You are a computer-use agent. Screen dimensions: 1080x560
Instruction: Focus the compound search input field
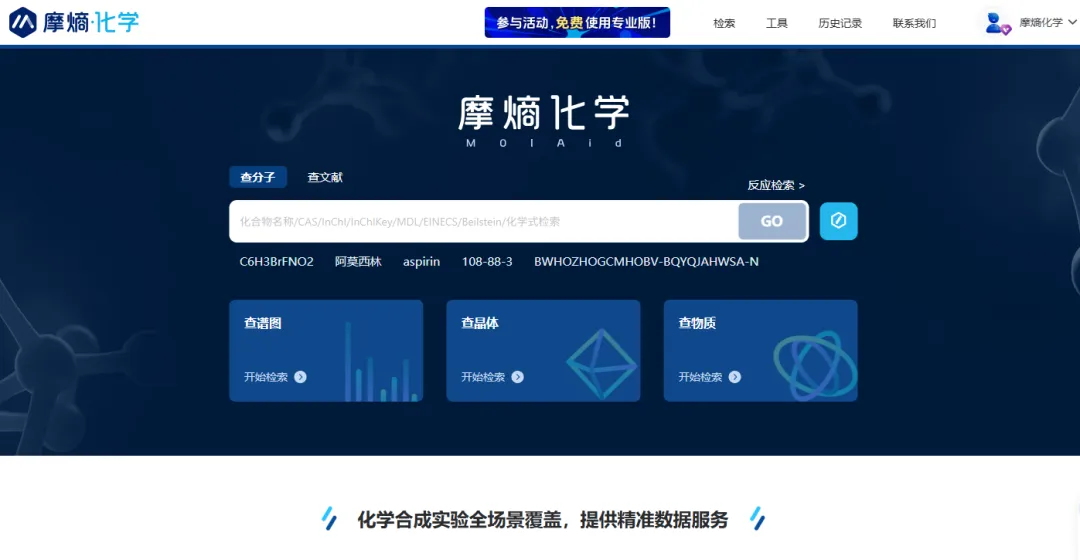click(484, 221)
